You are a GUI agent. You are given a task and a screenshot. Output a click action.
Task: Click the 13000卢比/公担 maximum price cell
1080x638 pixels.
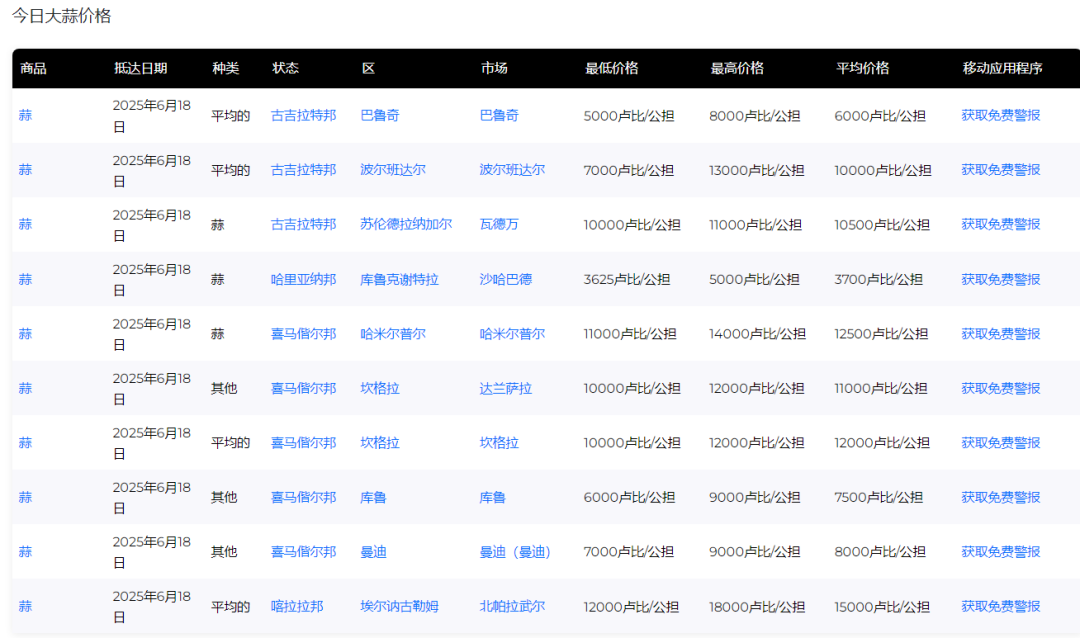point(756,170)
